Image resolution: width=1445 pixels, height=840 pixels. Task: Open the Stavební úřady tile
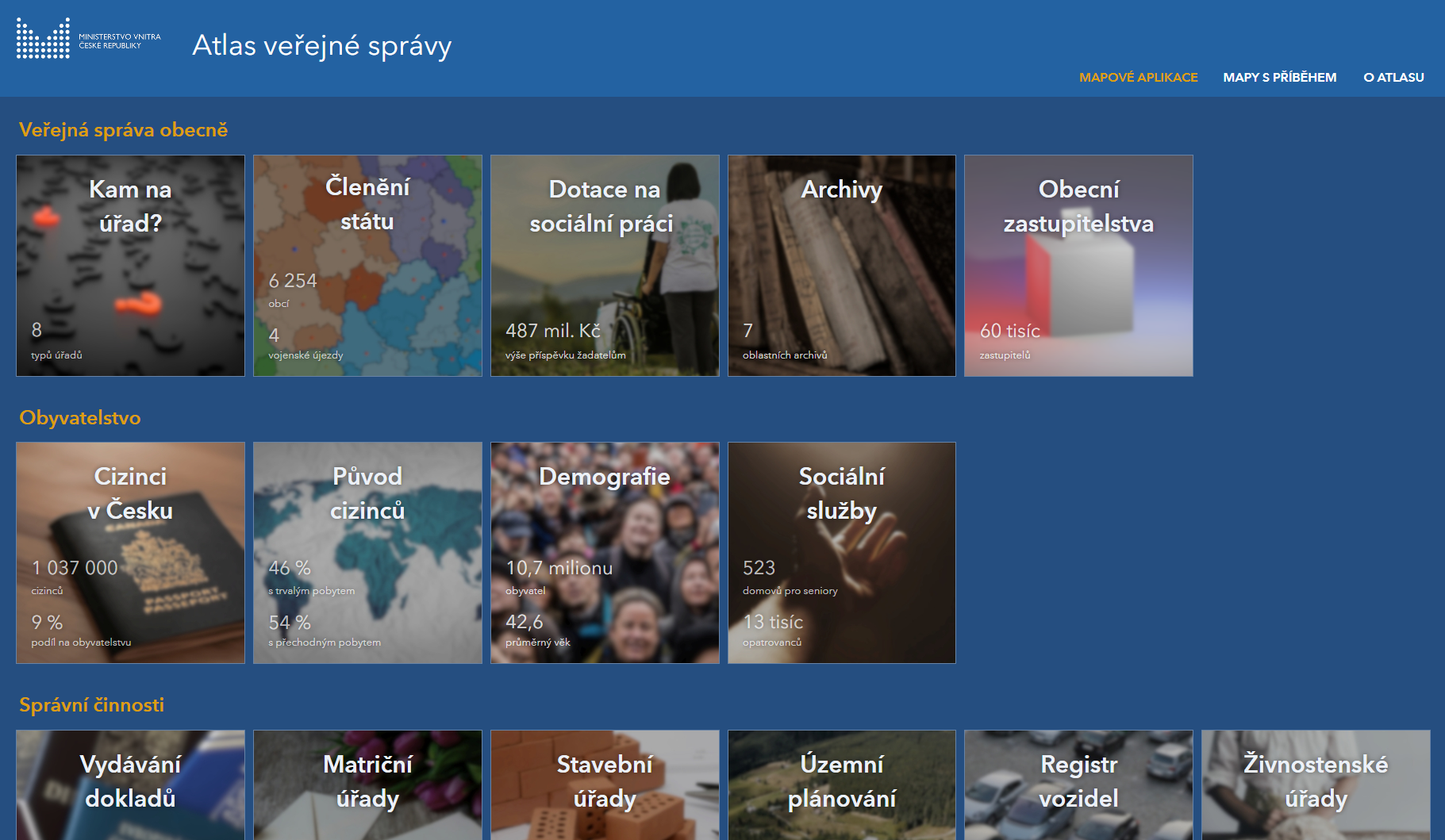click(605, 784)
